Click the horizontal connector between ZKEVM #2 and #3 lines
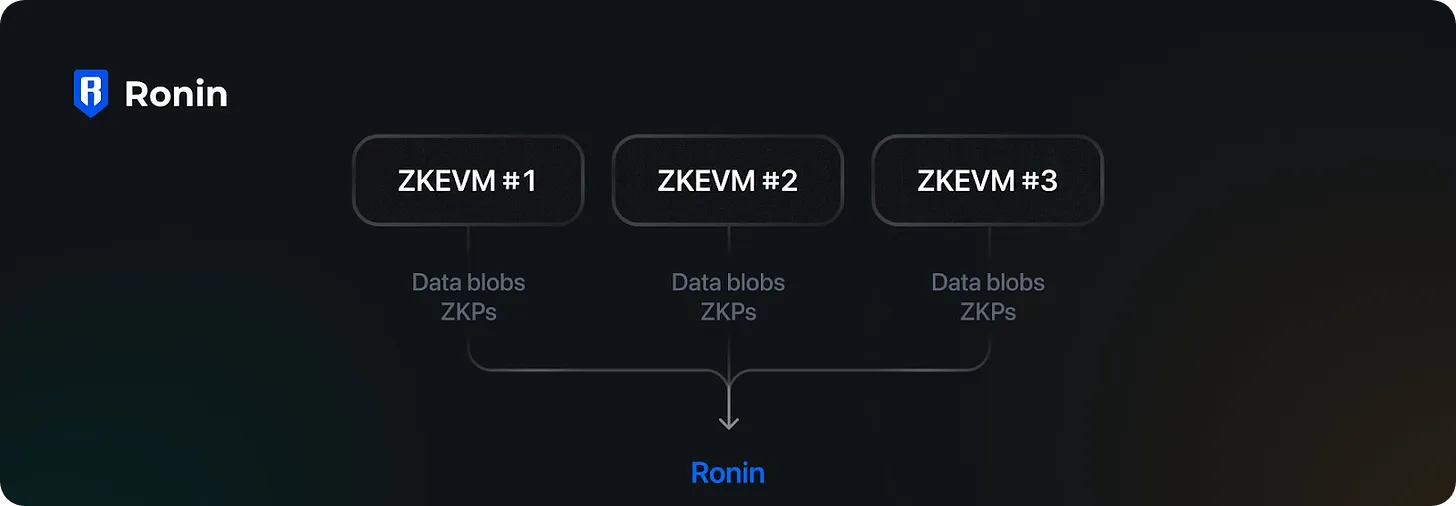The width and height of the screenshot is (1456, 506). point(858,370)
